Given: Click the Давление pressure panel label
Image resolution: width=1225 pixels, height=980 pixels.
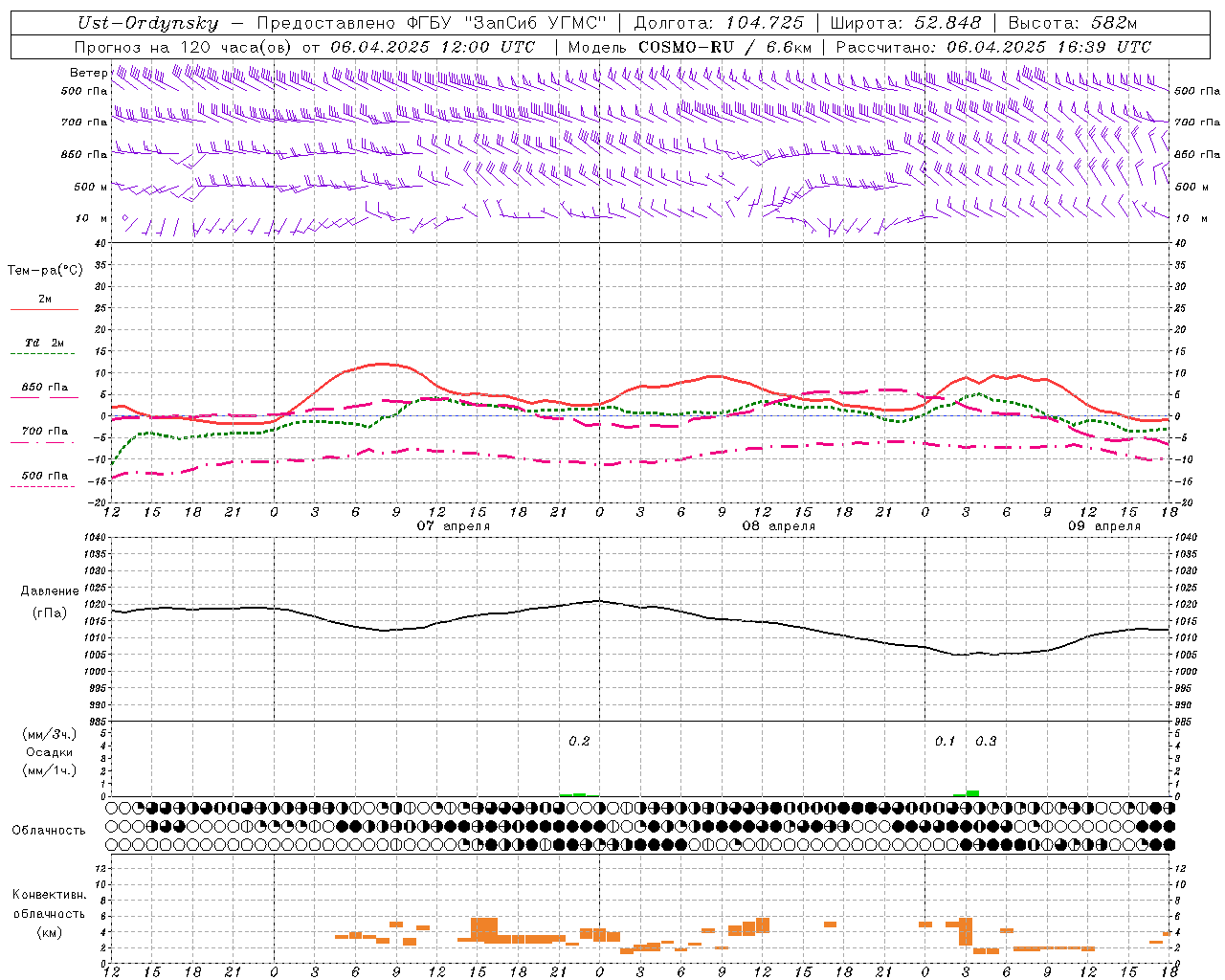Looking at the screenshot, I should (50, 590).
